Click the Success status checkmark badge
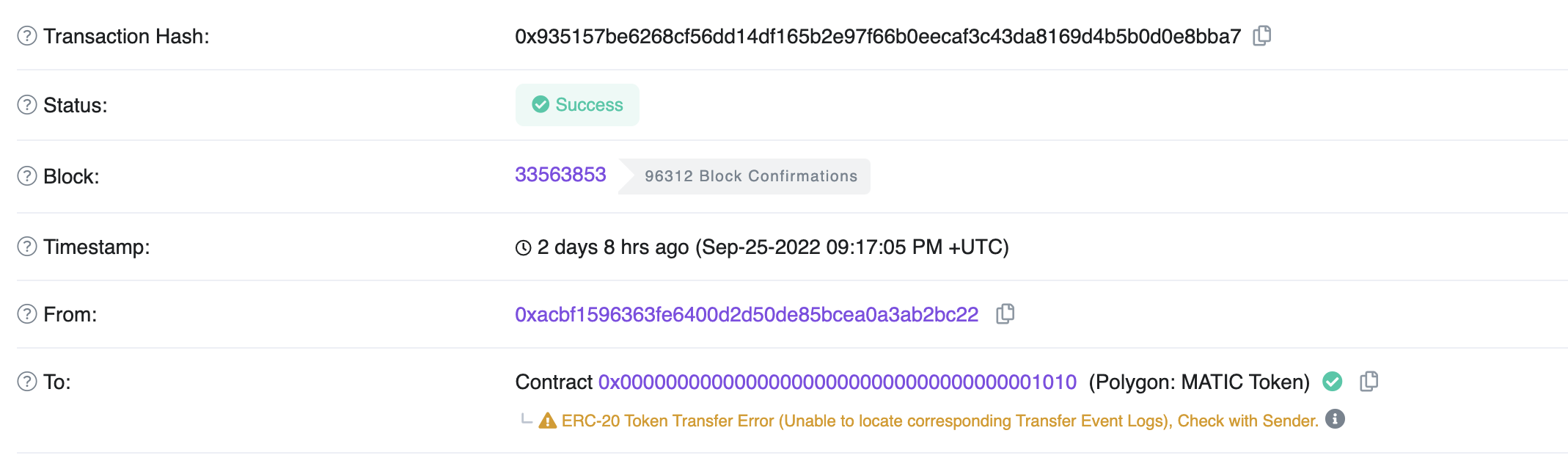Viewport: 1568px width, 458px height. pyautogui.click(x=541, y=105)
